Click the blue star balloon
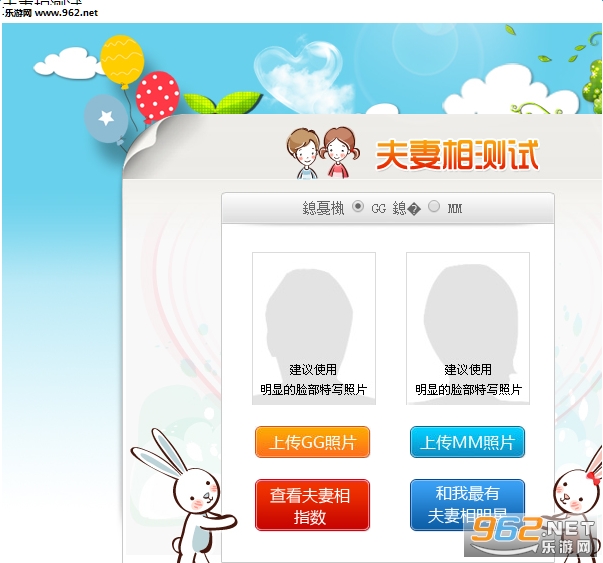Screen dimensions: 603x563 106,120
